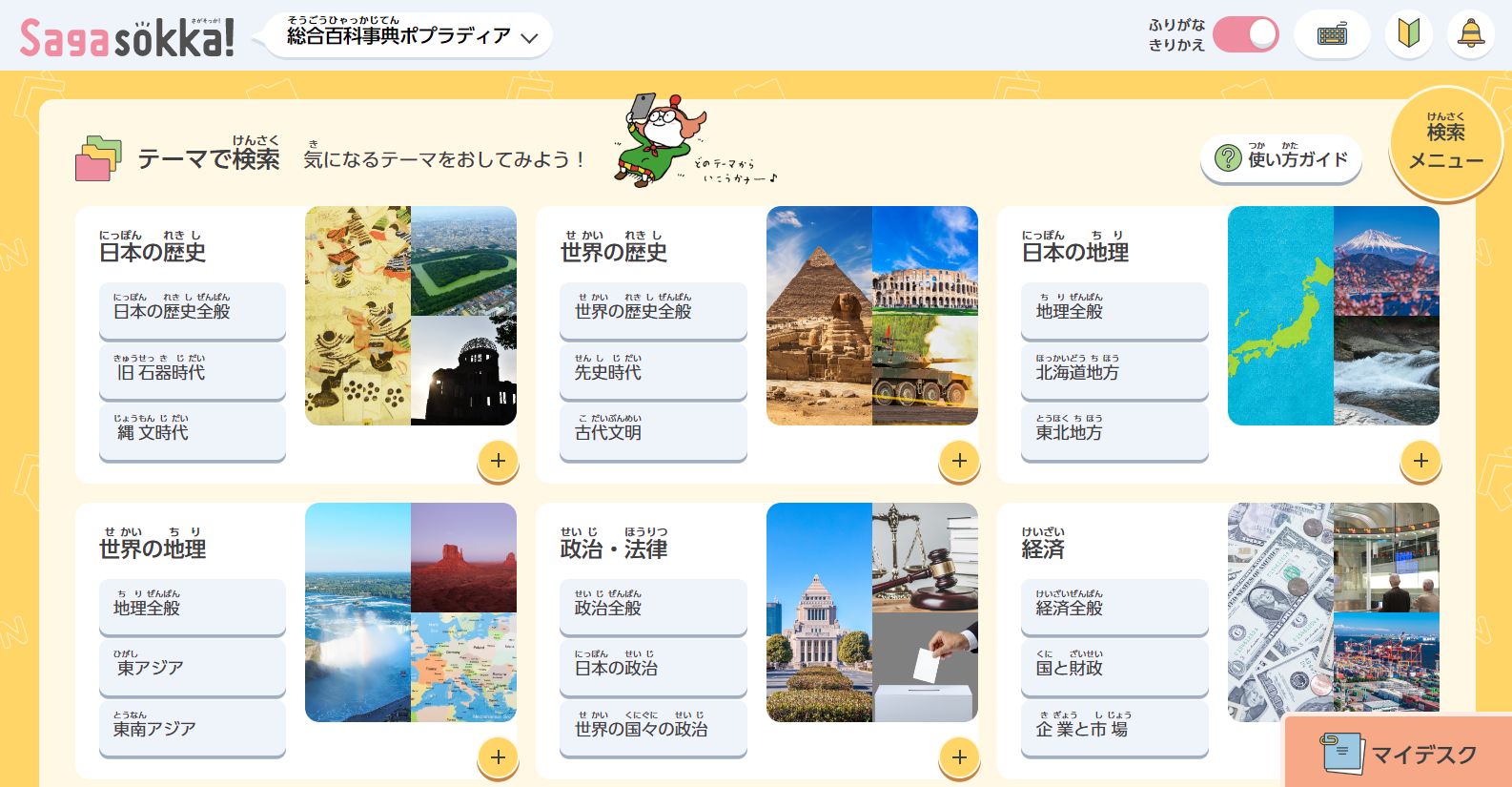Select 古代文明 topic

pyautogui.click(x=653, y=431)
